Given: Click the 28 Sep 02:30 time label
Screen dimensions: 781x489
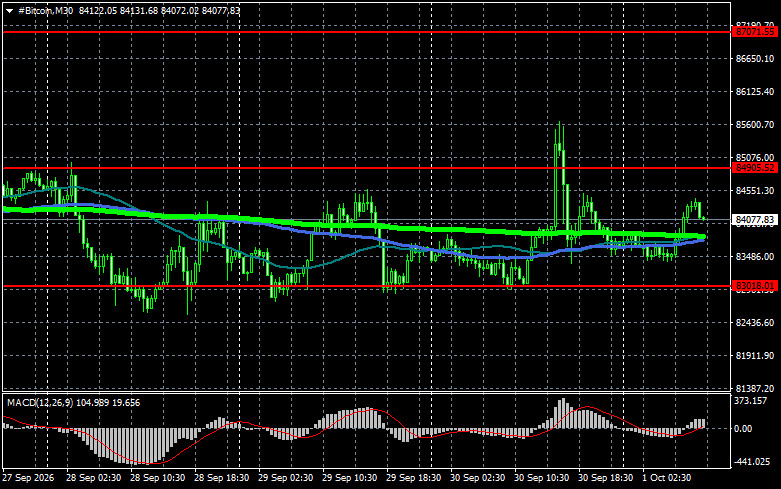Looking at the screenshot, I should (94, 478).
